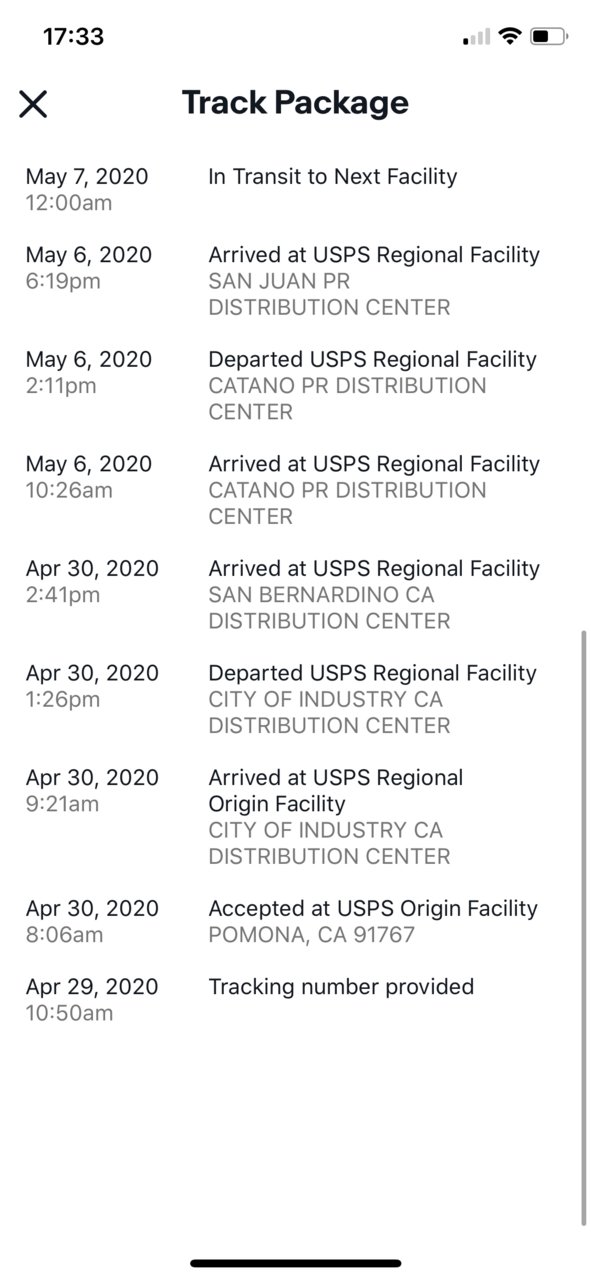Tap the Apr 29, 2020 10:50am timestamp
Screen dimensions: 591x1280
[x=92, y=1000]
